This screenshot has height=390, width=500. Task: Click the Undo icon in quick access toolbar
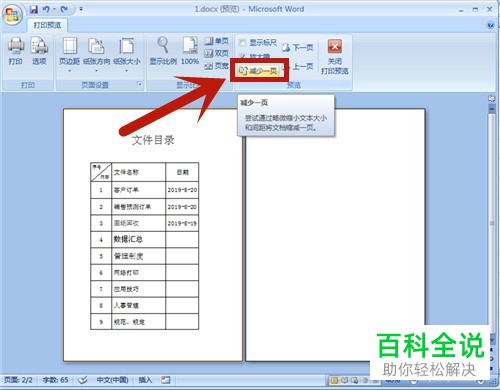[x=46, y=9]
